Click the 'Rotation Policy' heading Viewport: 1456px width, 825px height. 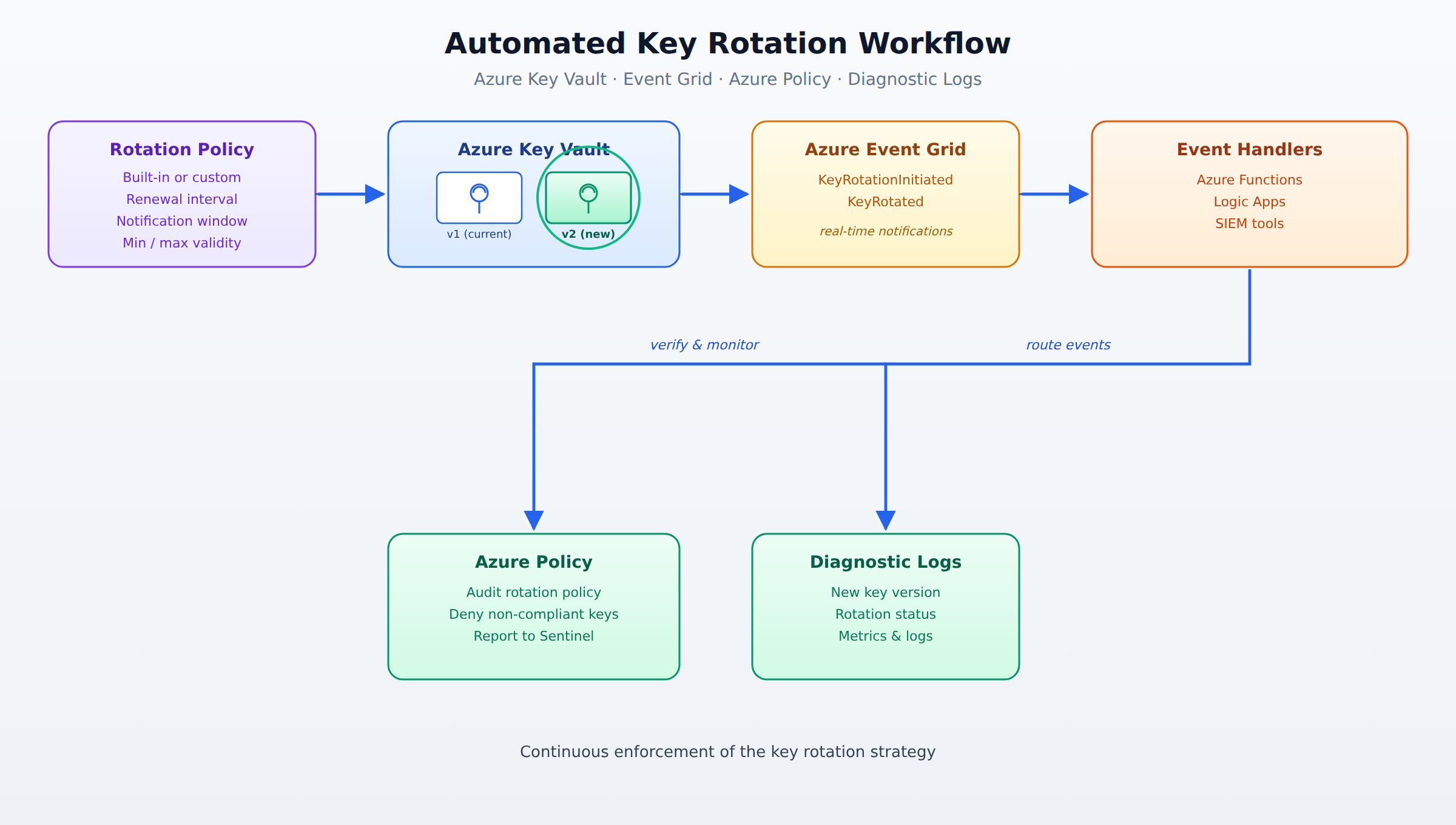tap(182, 150)
